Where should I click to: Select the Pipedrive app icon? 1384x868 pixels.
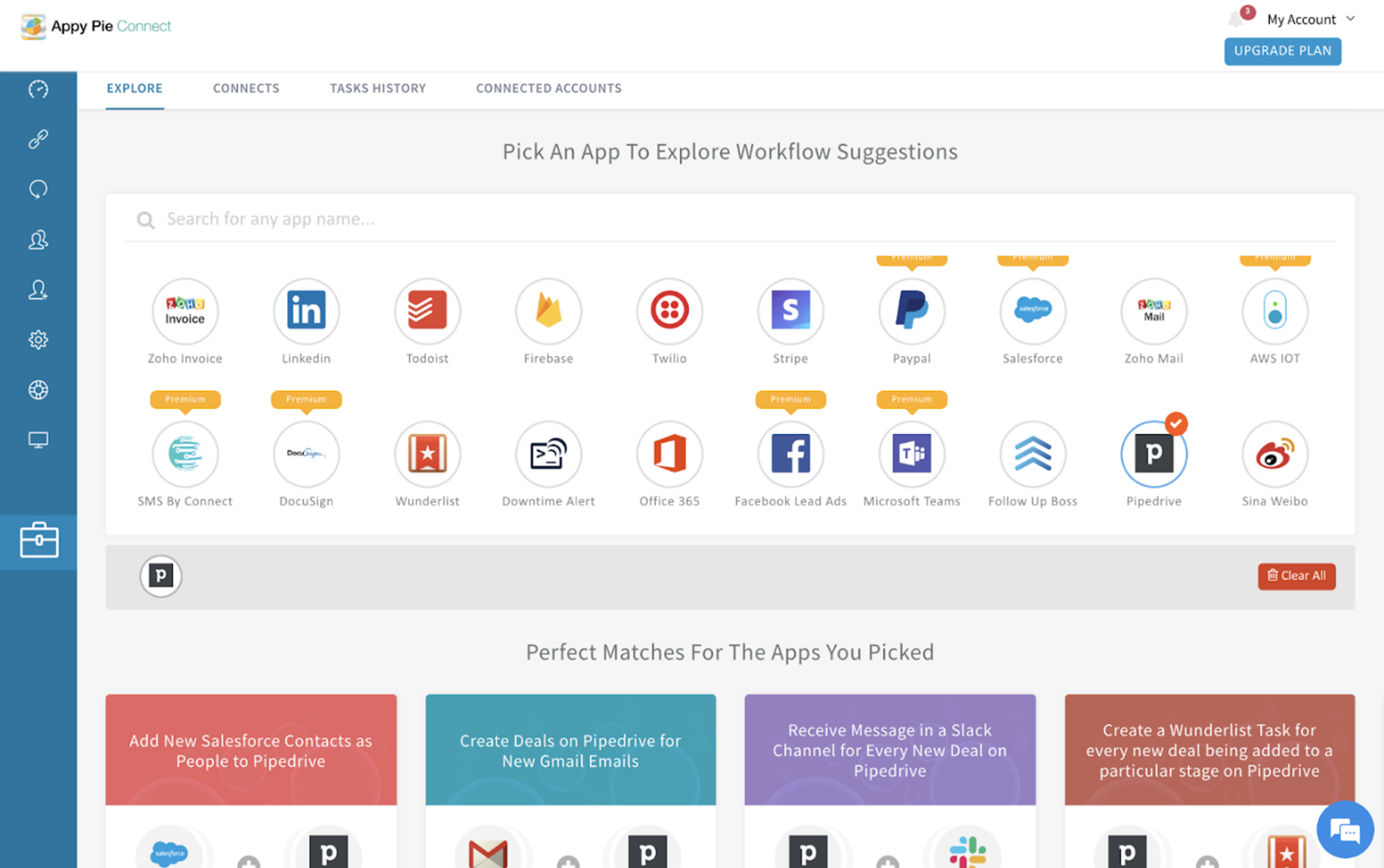pyautogui.click(x=1153, y=454)
